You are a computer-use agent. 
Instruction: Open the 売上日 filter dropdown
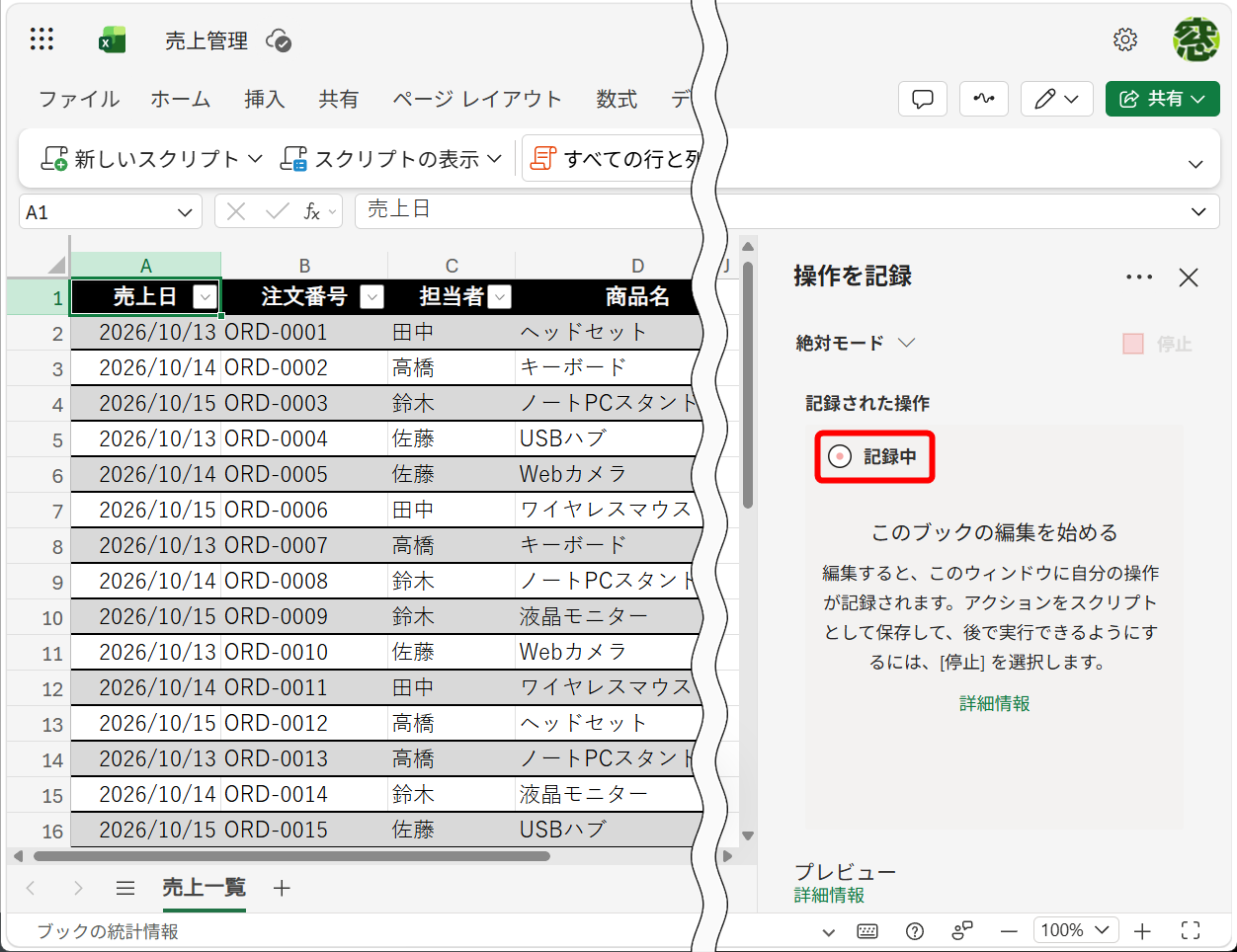(x=205, y=296)
